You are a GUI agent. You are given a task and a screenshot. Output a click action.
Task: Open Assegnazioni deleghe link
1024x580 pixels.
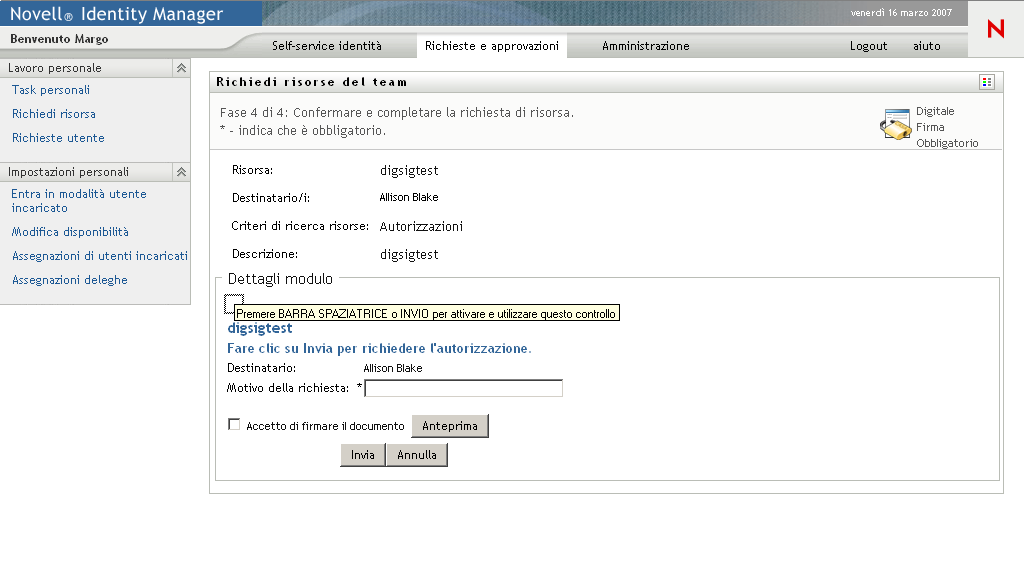tap(70, 280)
